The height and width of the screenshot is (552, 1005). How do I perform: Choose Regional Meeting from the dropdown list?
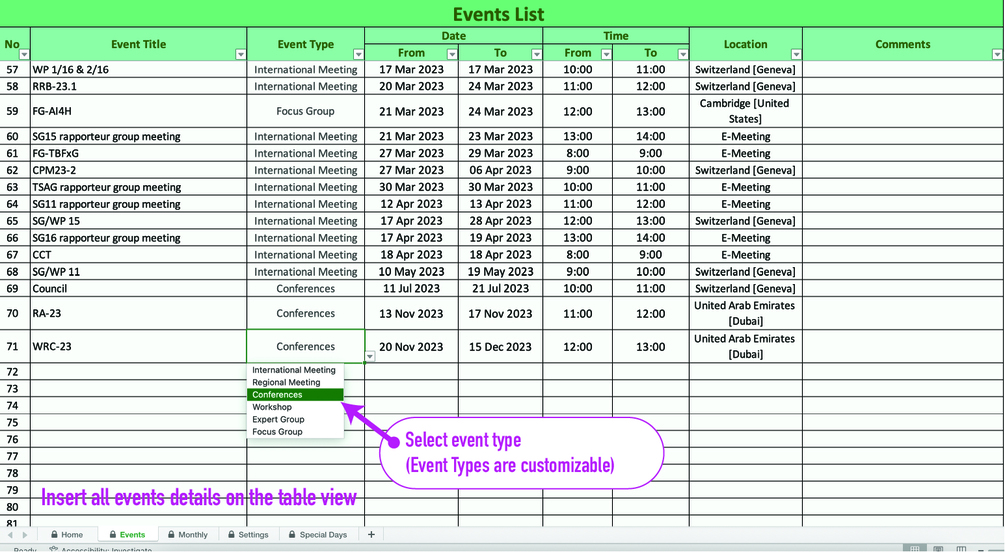295,382
